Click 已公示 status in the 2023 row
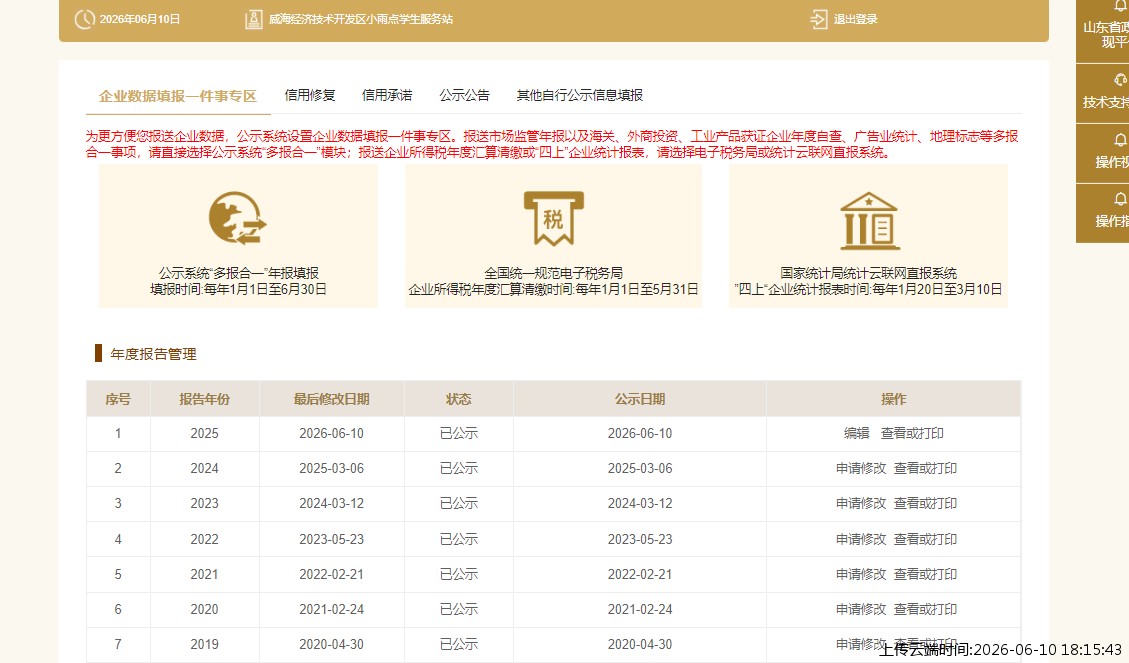 [x=459, y=503]
